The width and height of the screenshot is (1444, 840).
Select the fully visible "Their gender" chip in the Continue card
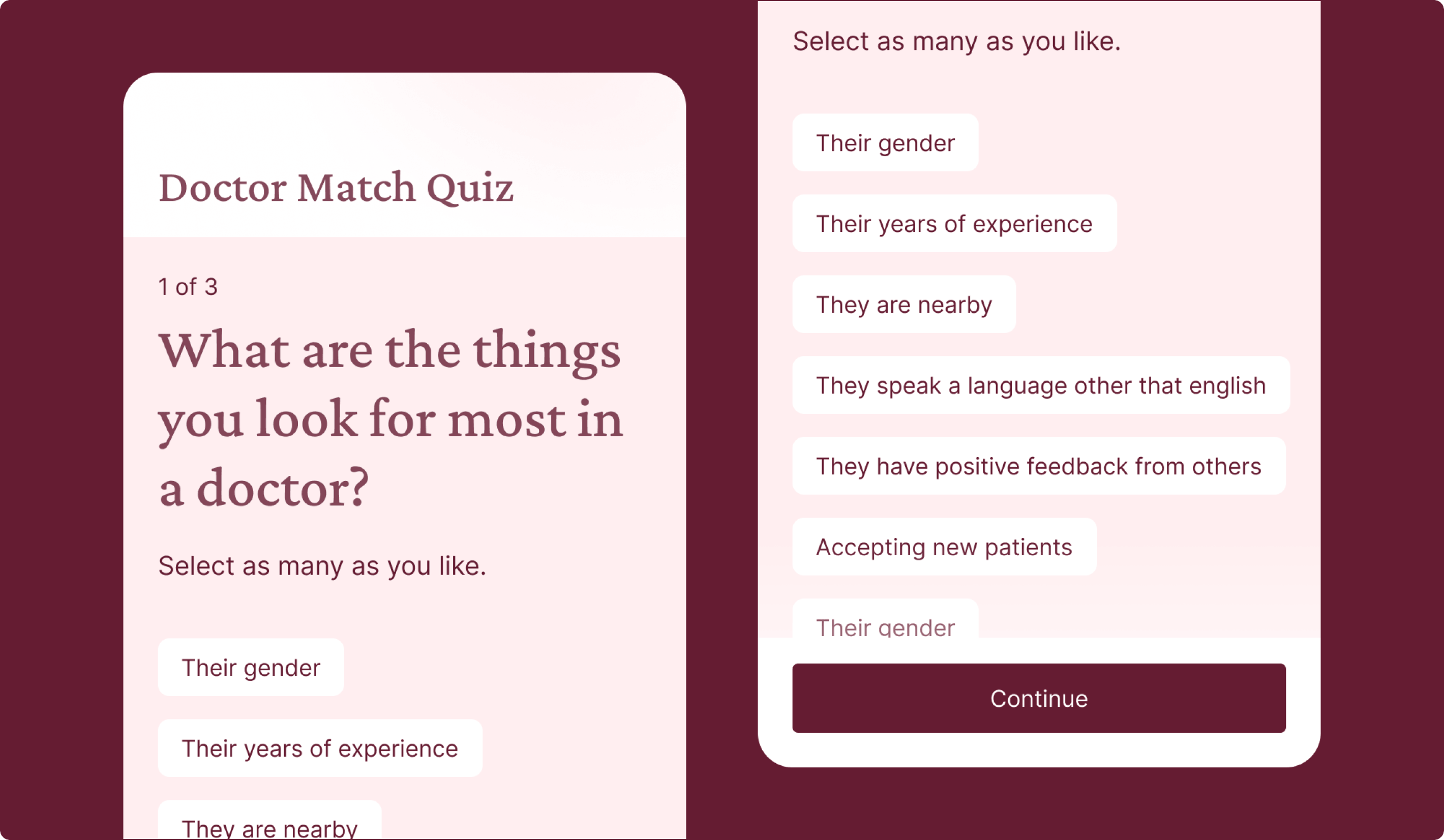(885, 143)
